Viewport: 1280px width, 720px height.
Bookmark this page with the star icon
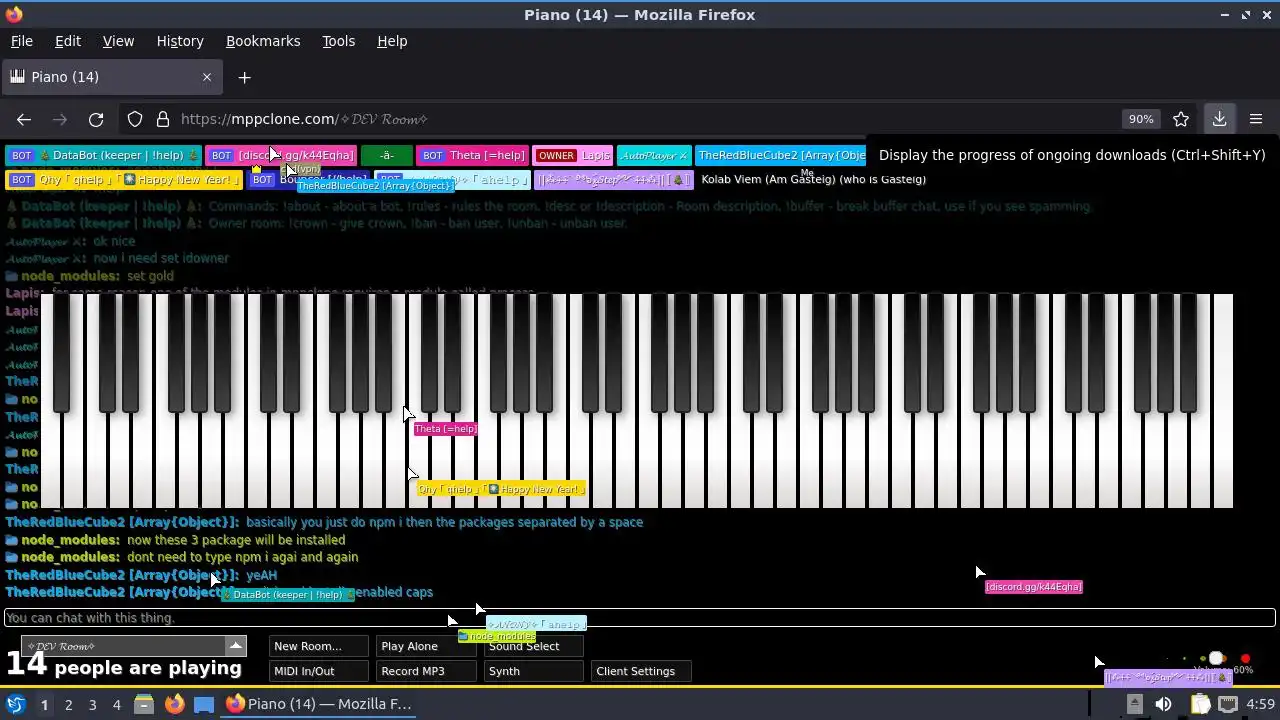[1181, 119]
